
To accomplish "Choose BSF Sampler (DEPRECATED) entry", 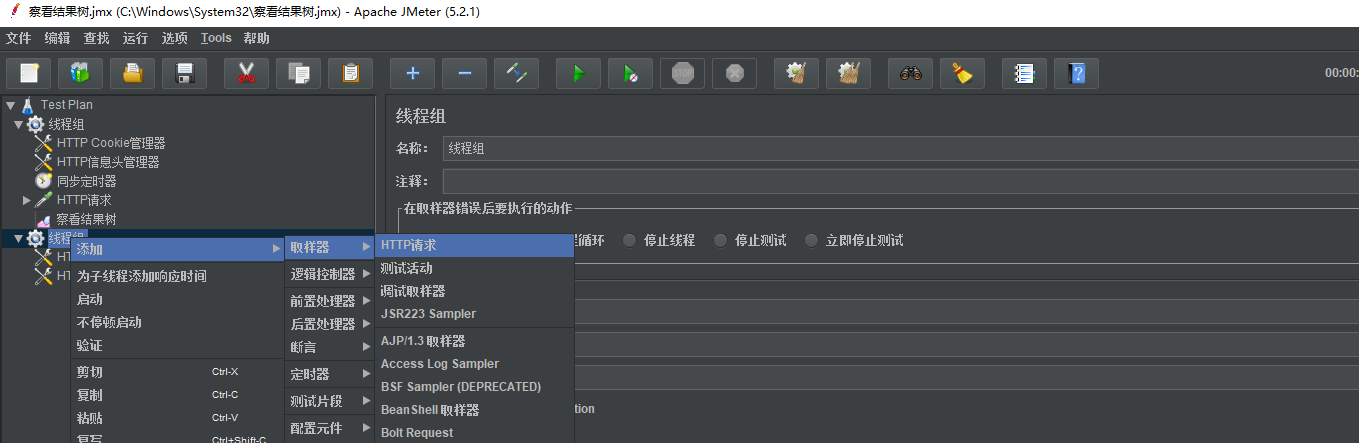I will pos(474,387).
